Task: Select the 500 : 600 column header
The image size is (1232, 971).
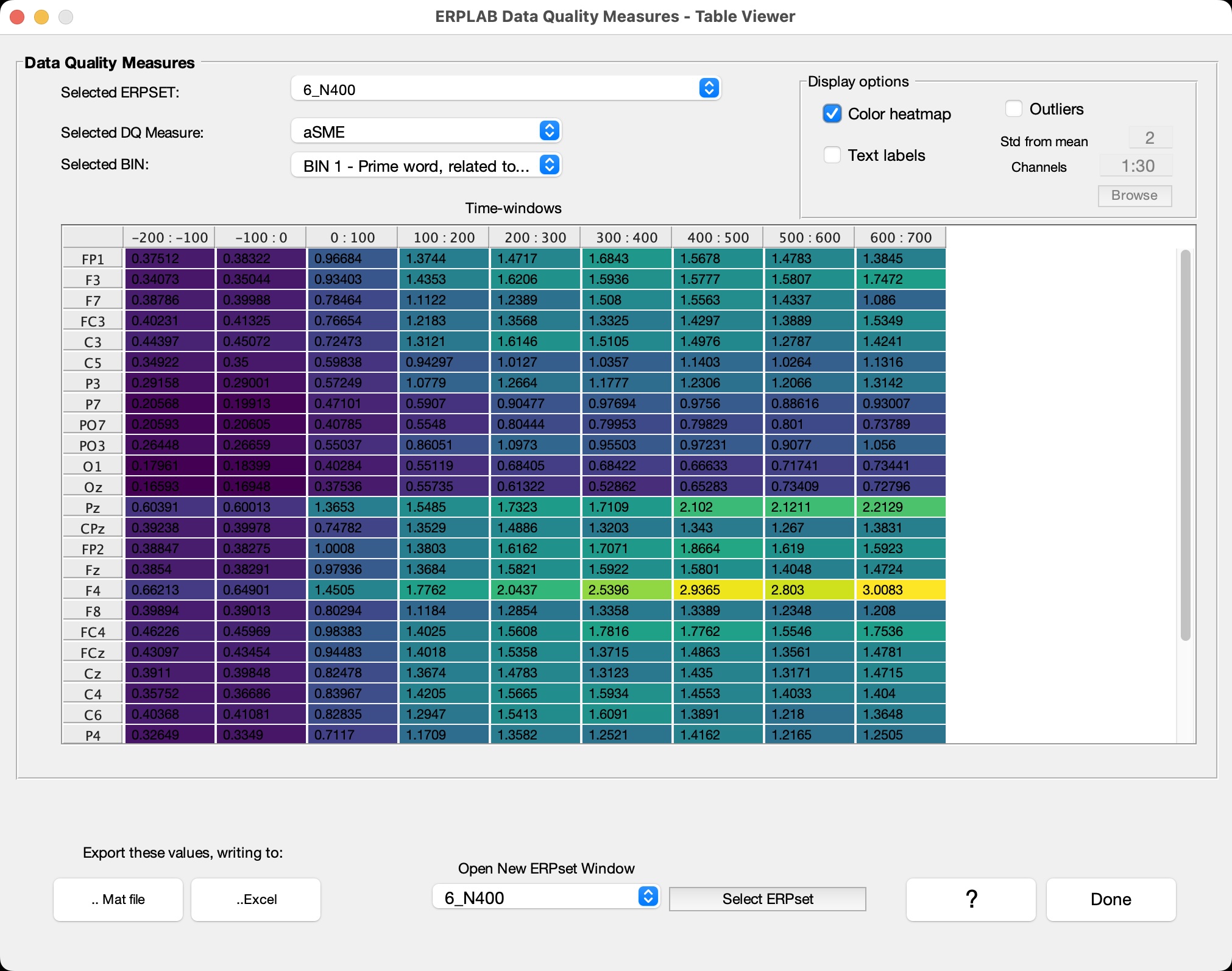Action: (809, 238)
